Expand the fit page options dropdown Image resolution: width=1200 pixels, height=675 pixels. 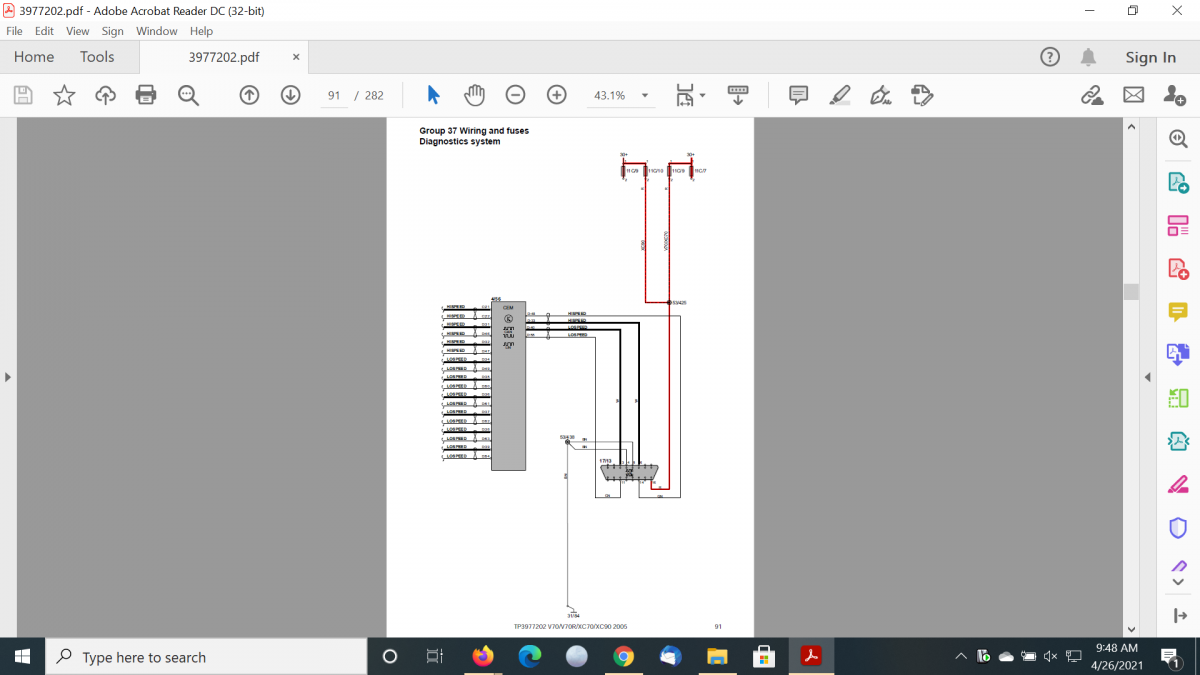702,96
